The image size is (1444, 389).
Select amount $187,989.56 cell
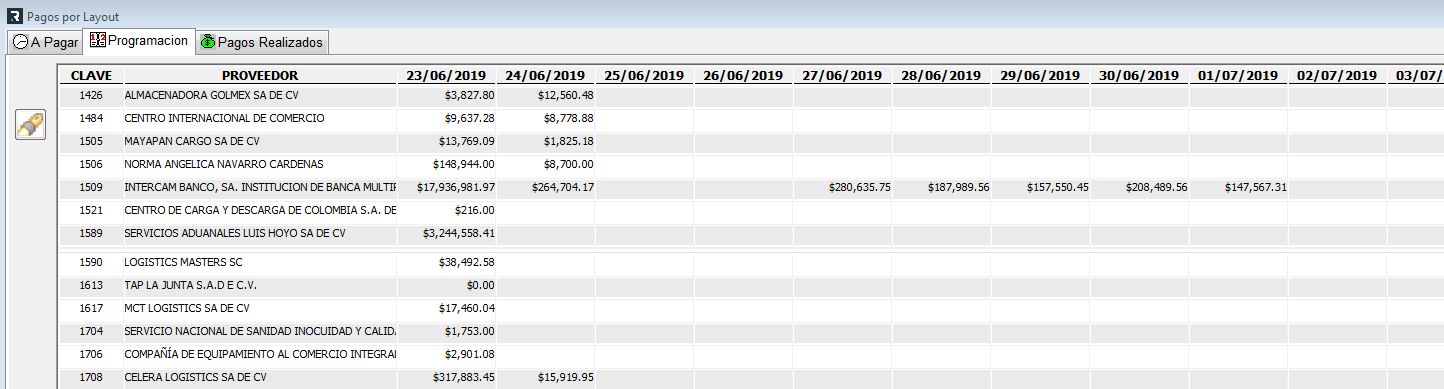click(942, 188)
